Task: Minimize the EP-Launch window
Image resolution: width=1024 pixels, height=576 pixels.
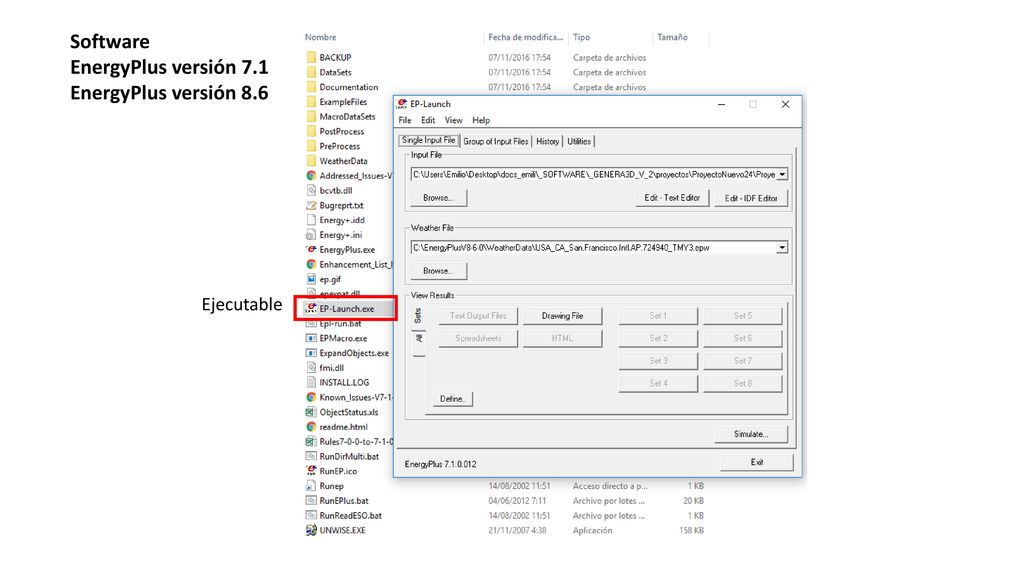Action: coord(722,104)
